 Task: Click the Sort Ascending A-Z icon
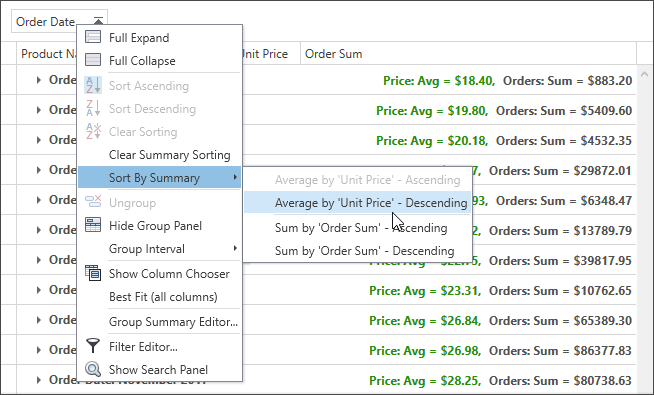[93, 85]
